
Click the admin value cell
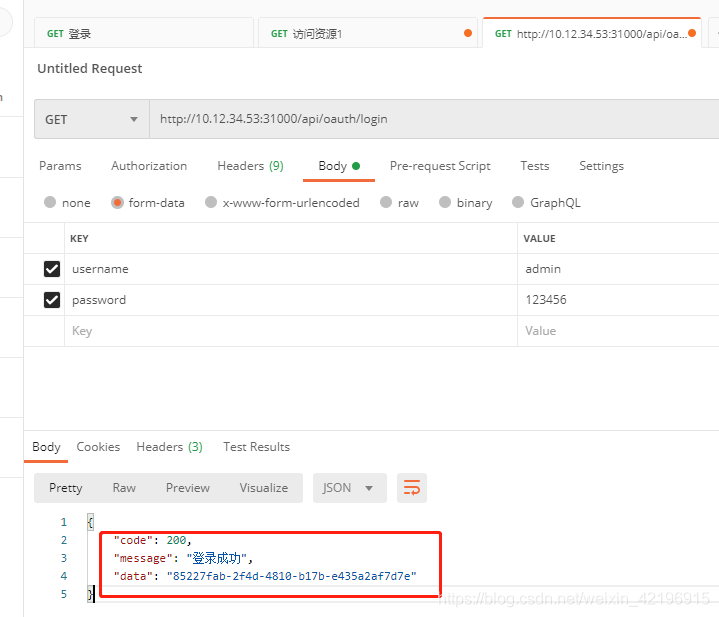(618, 269)
